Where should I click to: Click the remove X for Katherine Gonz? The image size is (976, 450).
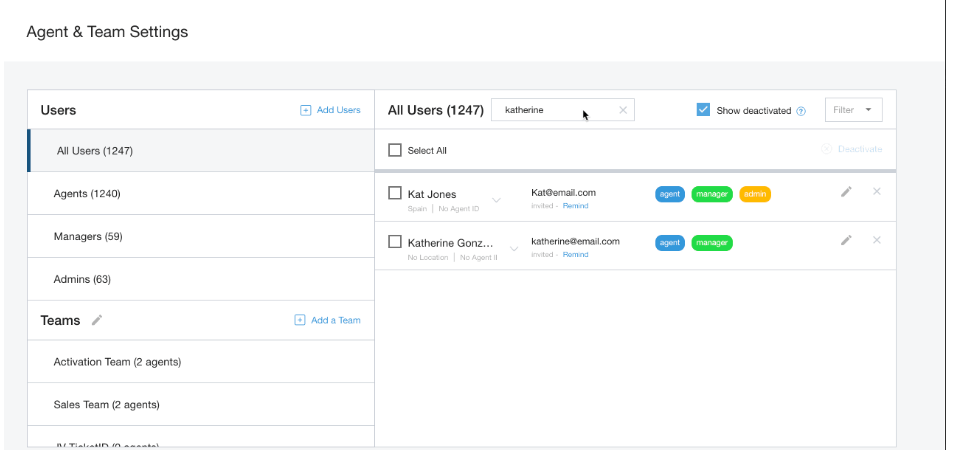pos(877,240)
